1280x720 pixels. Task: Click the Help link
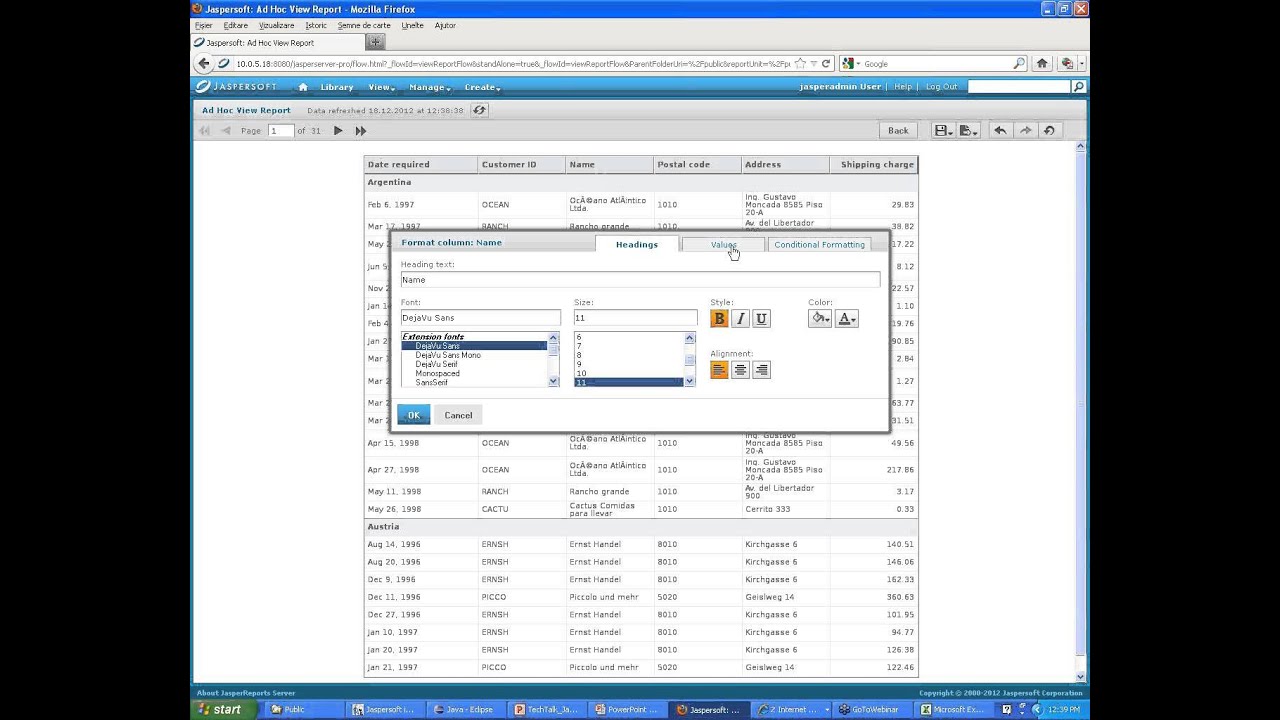(903, 87)
